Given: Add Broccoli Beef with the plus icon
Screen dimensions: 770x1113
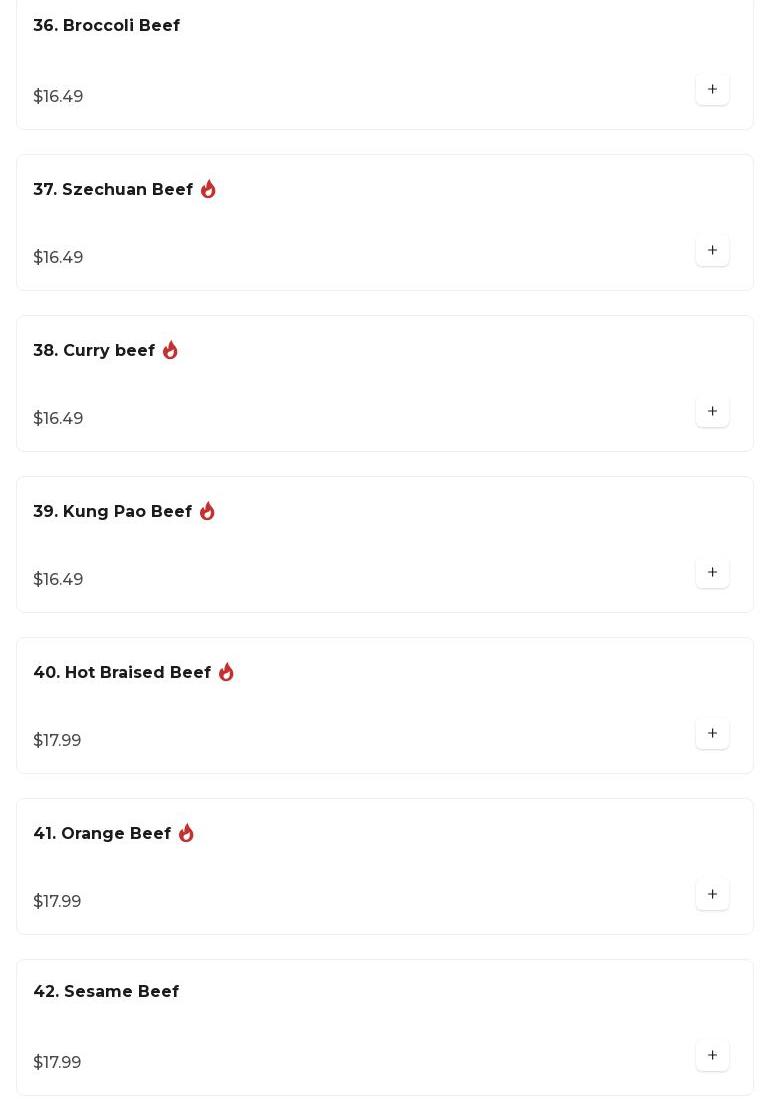Looking at the screenshot, I should (x=712, y=89).
